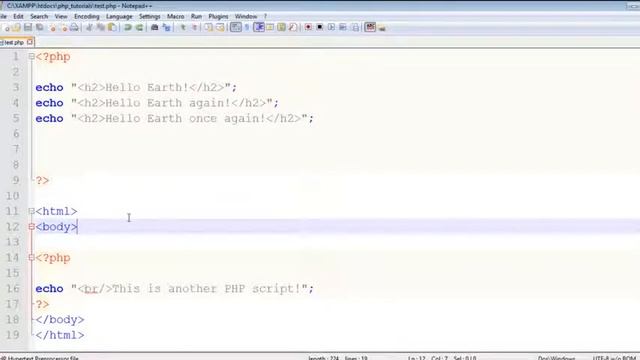Image resolution: width=640 pixels, height=360 pixels.
Task: Open the View menu
Action: pos(61,16)
